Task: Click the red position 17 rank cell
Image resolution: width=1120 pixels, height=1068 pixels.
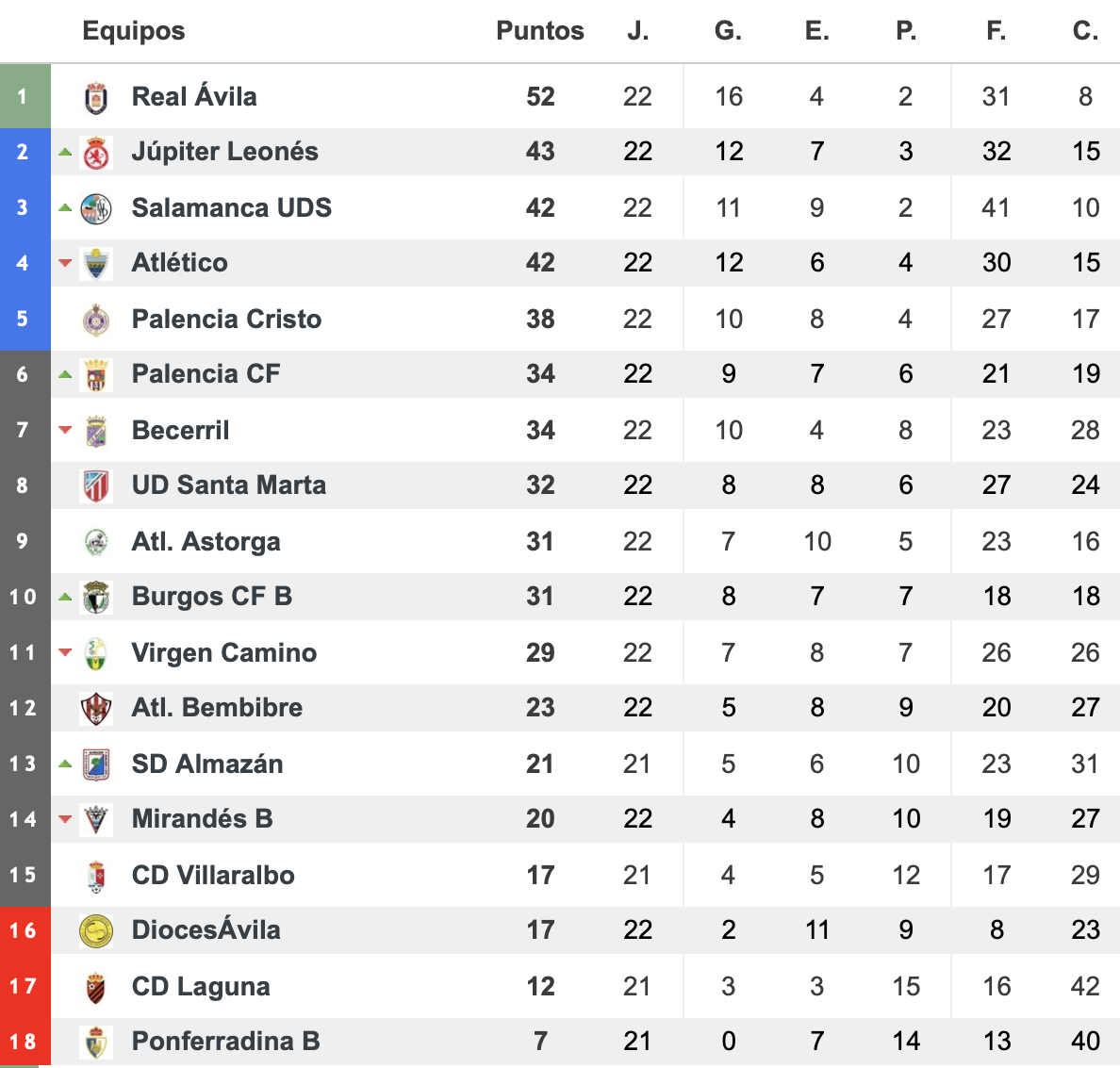Action: click(25, 987)
